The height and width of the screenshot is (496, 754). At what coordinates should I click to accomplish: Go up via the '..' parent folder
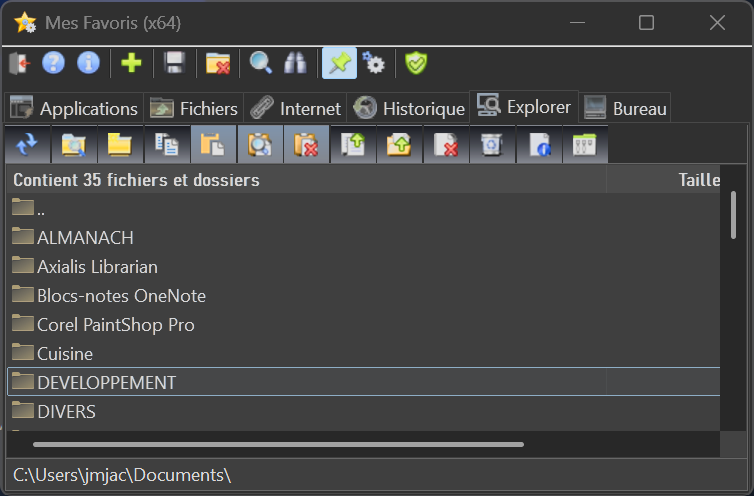(x=40, y=209)
